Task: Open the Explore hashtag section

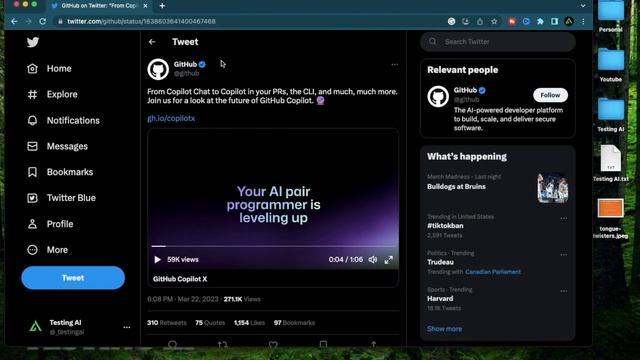Action: click(x=52, y=94)
